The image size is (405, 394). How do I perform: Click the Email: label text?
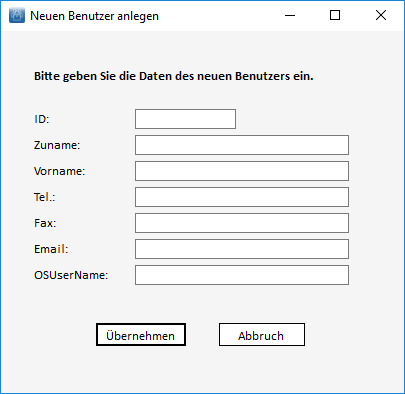tap(51, 249)
